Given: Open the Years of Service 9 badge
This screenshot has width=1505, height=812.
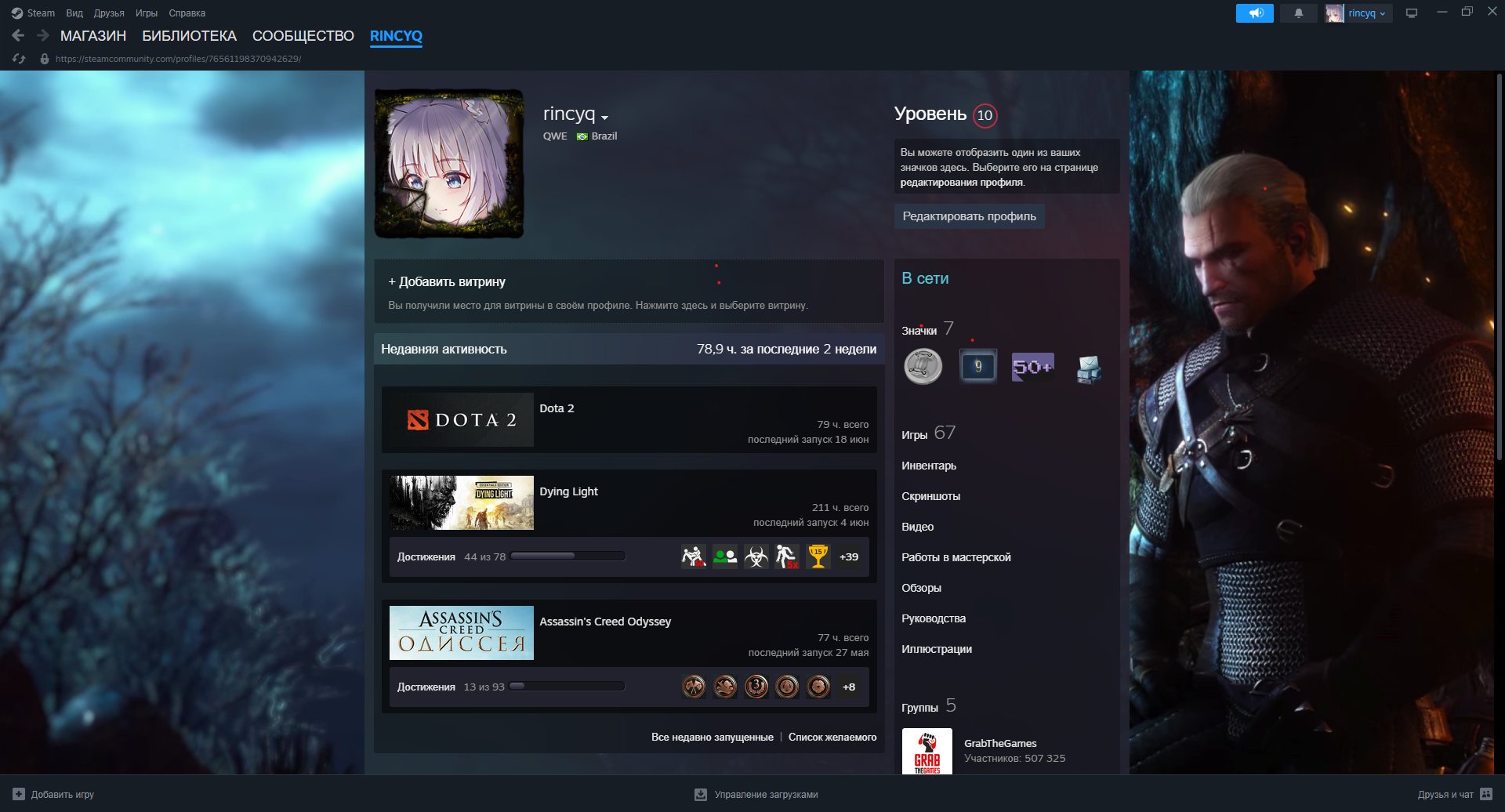Looking at the screenshot, I should point(978,366).
